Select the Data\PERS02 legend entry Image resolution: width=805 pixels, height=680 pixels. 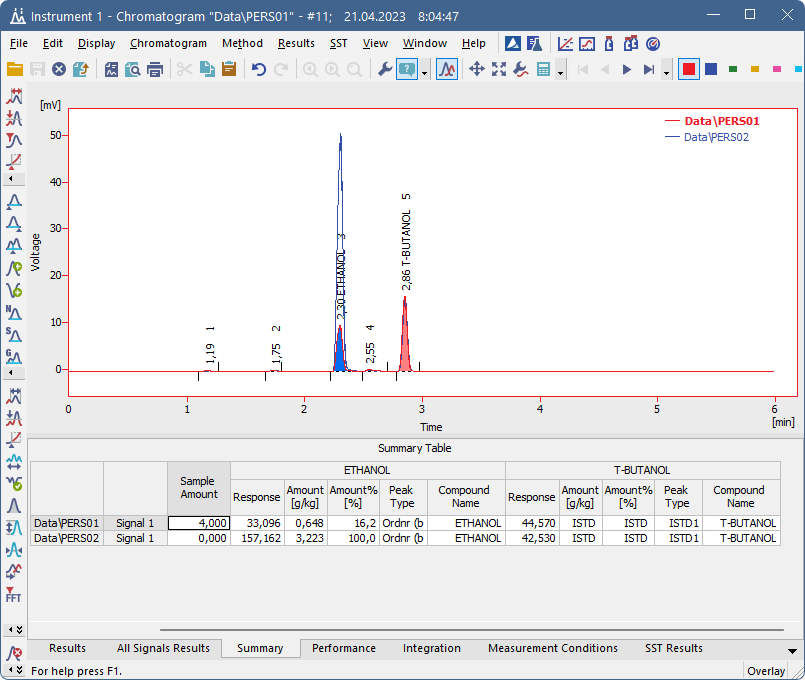coord(716,137)
